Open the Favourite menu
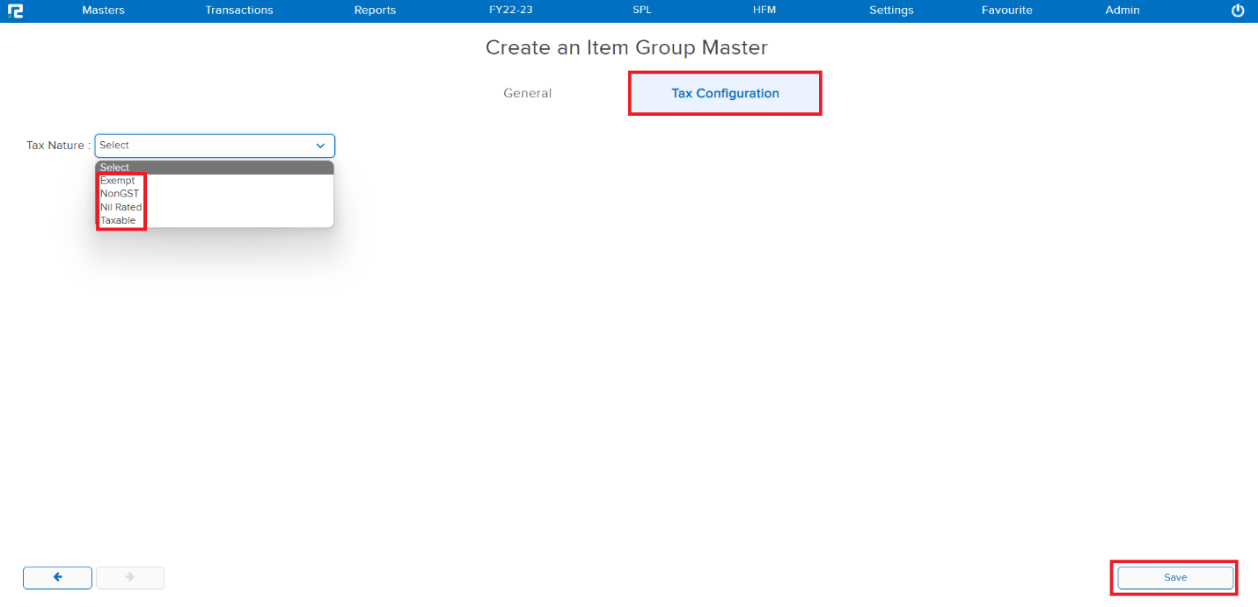 [x=1006, y=10]
